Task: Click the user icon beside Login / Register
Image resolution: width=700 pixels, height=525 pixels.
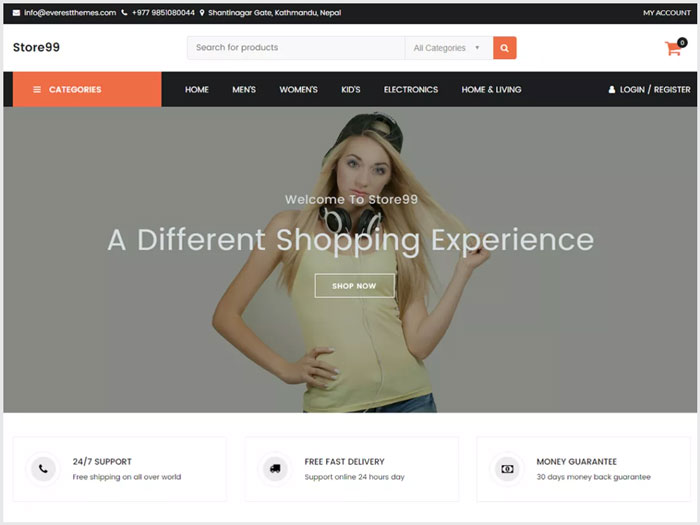Action: 612,90
